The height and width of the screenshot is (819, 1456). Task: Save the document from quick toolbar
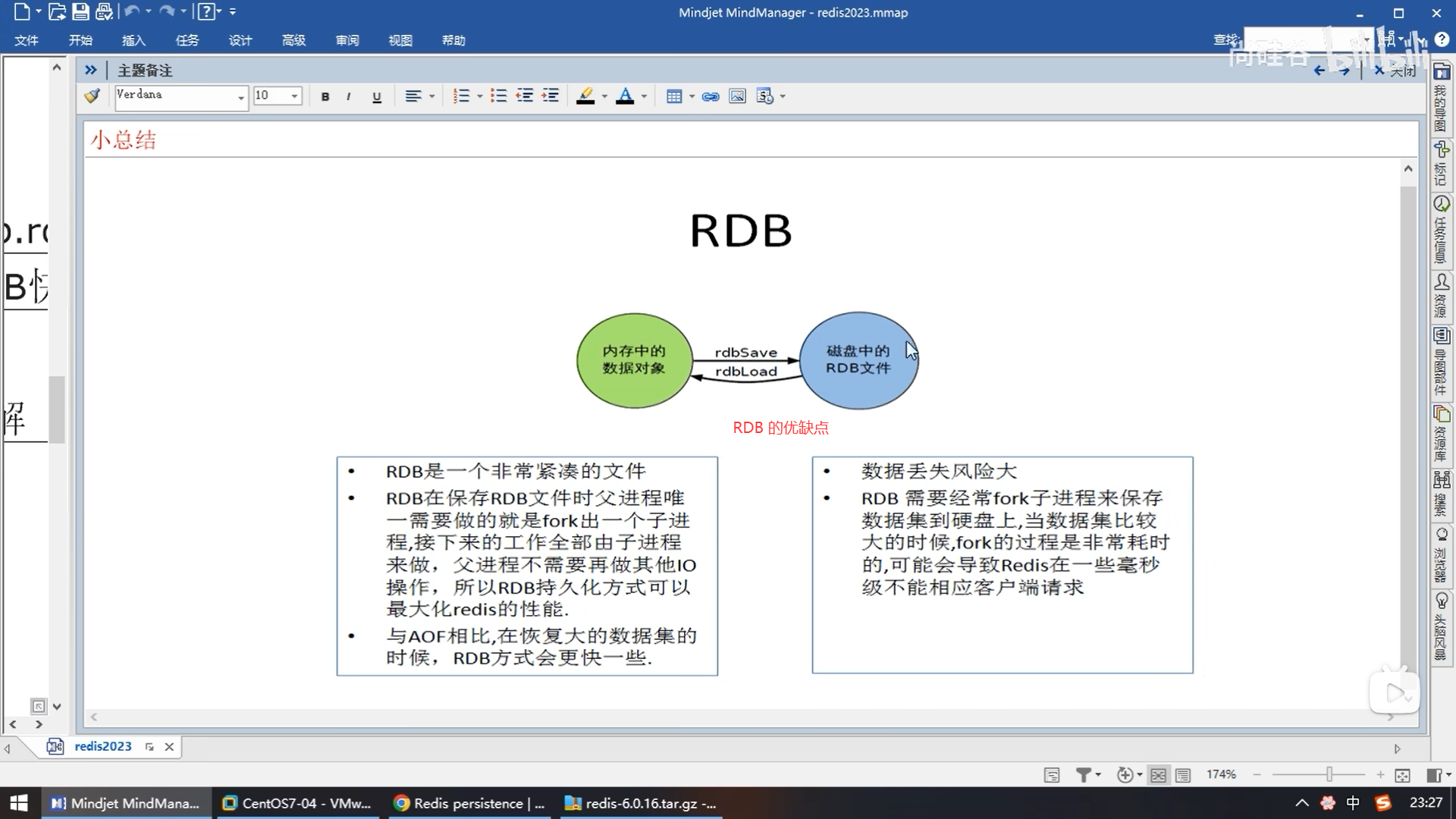[x=80, y=12]
